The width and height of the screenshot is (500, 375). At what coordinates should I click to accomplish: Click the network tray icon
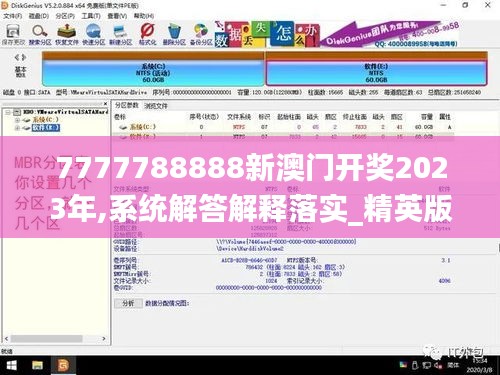click(x=427, y=365)
